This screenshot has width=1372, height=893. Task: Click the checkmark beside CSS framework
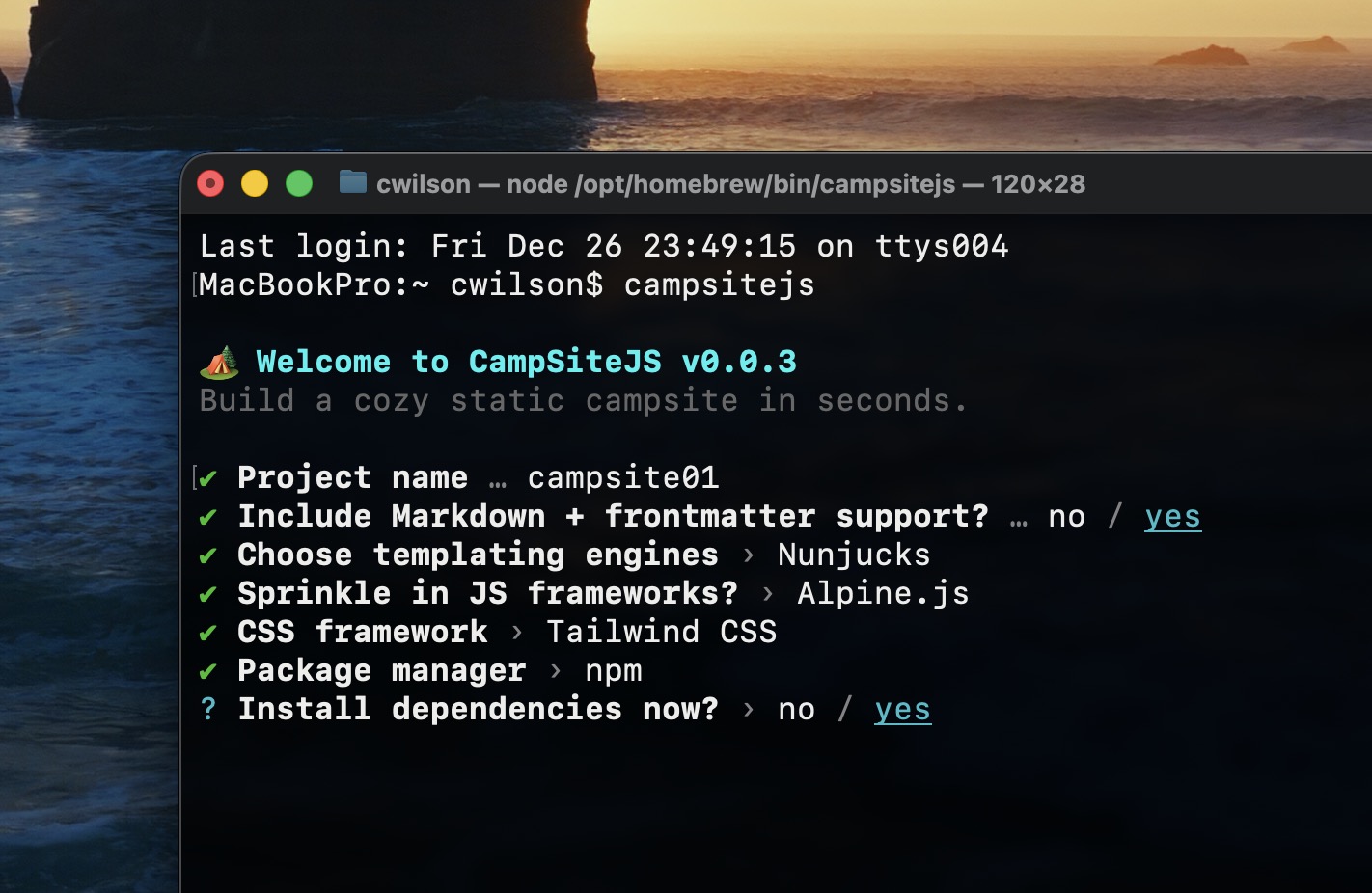coord(206,632)
